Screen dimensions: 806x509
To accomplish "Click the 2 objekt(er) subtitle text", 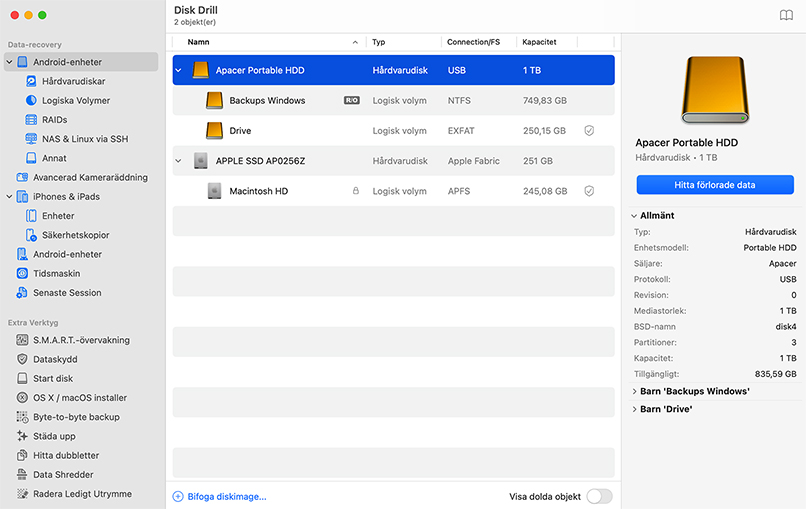I will (x=195, y=22).
